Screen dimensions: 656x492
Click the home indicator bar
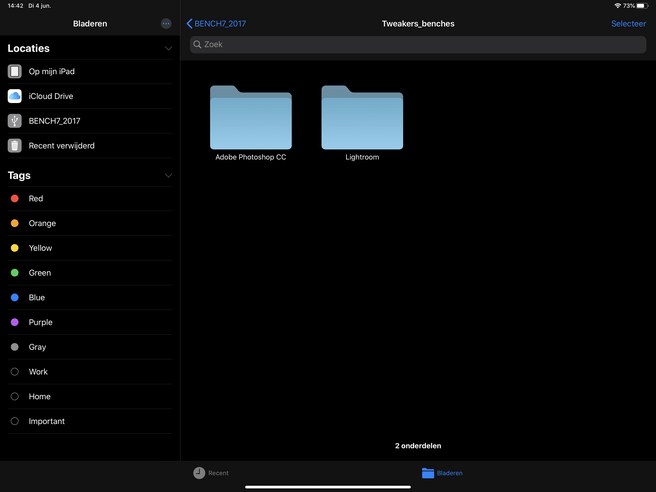pyautogui.click(x=328, y=487)
